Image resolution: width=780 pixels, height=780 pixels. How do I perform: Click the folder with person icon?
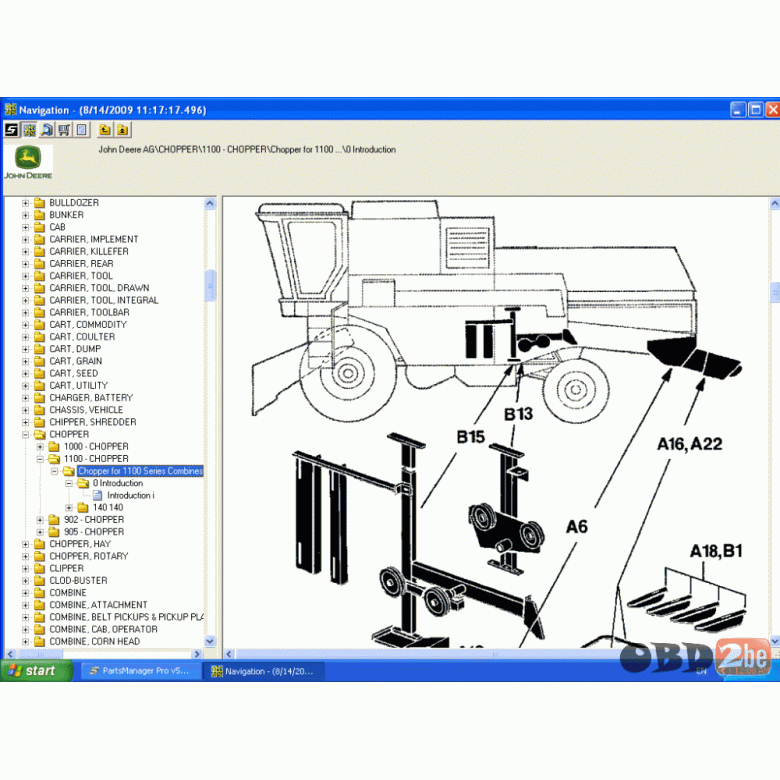point(122,130)
